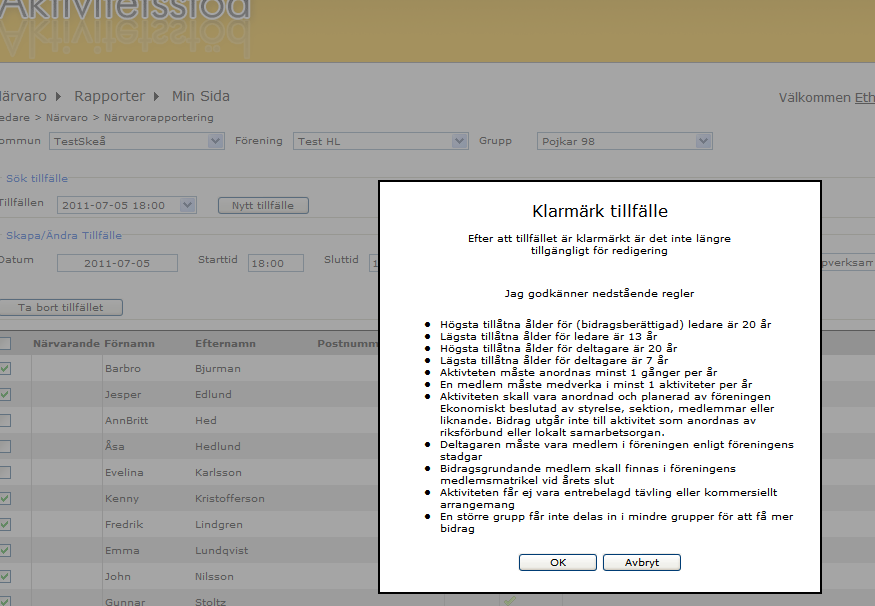Confirm the dialog with OK button

[x=557, y=562]
